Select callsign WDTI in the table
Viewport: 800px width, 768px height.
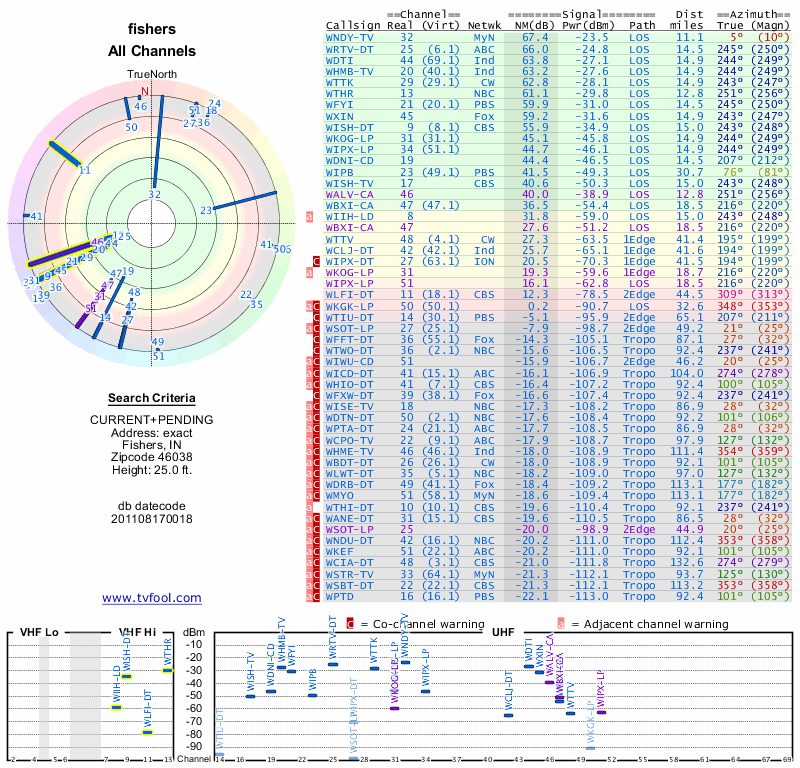(339, 61)
